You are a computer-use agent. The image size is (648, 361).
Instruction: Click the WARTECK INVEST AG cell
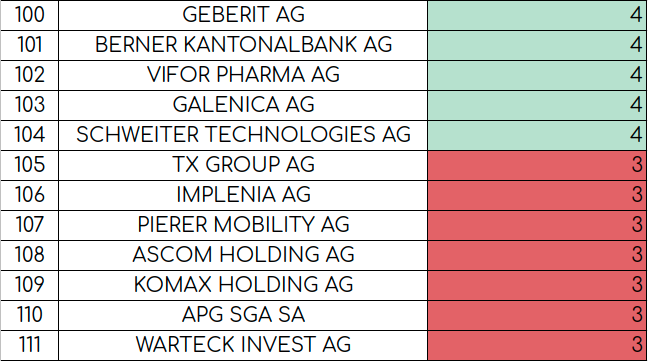click(x=243, y=345)
